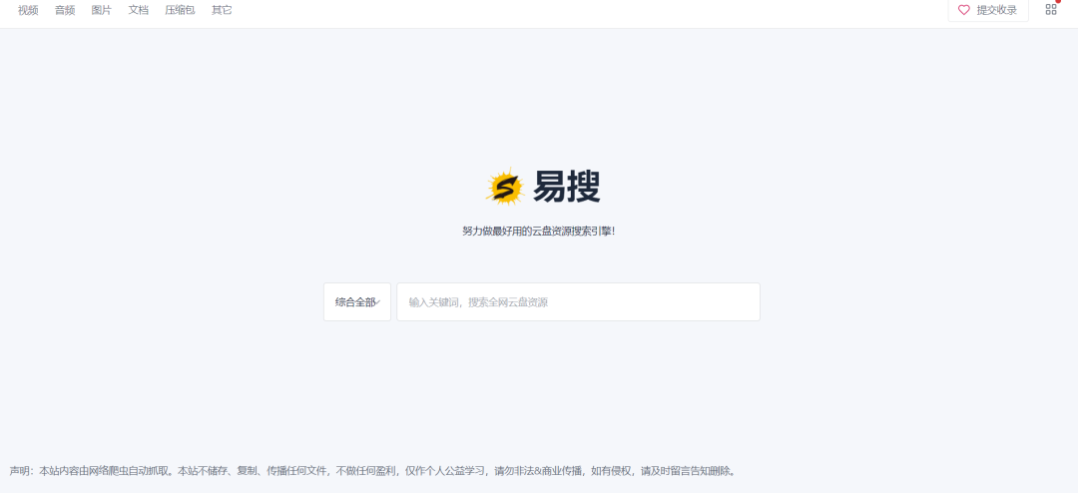Expand the 综合全部 category dropdown
This screenshot has height=493, width=1078.
(356, 302)
